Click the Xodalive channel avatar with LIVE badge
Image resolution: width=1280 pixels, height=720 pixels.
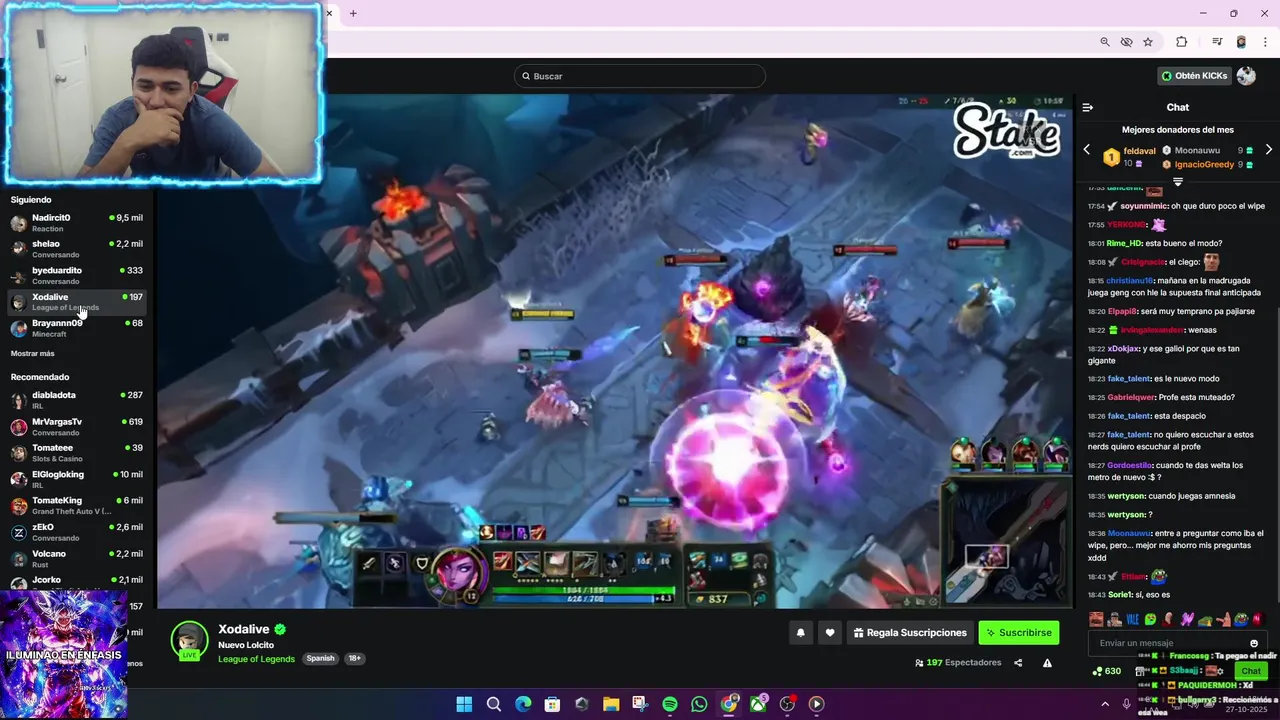click(x=189, y=641)
